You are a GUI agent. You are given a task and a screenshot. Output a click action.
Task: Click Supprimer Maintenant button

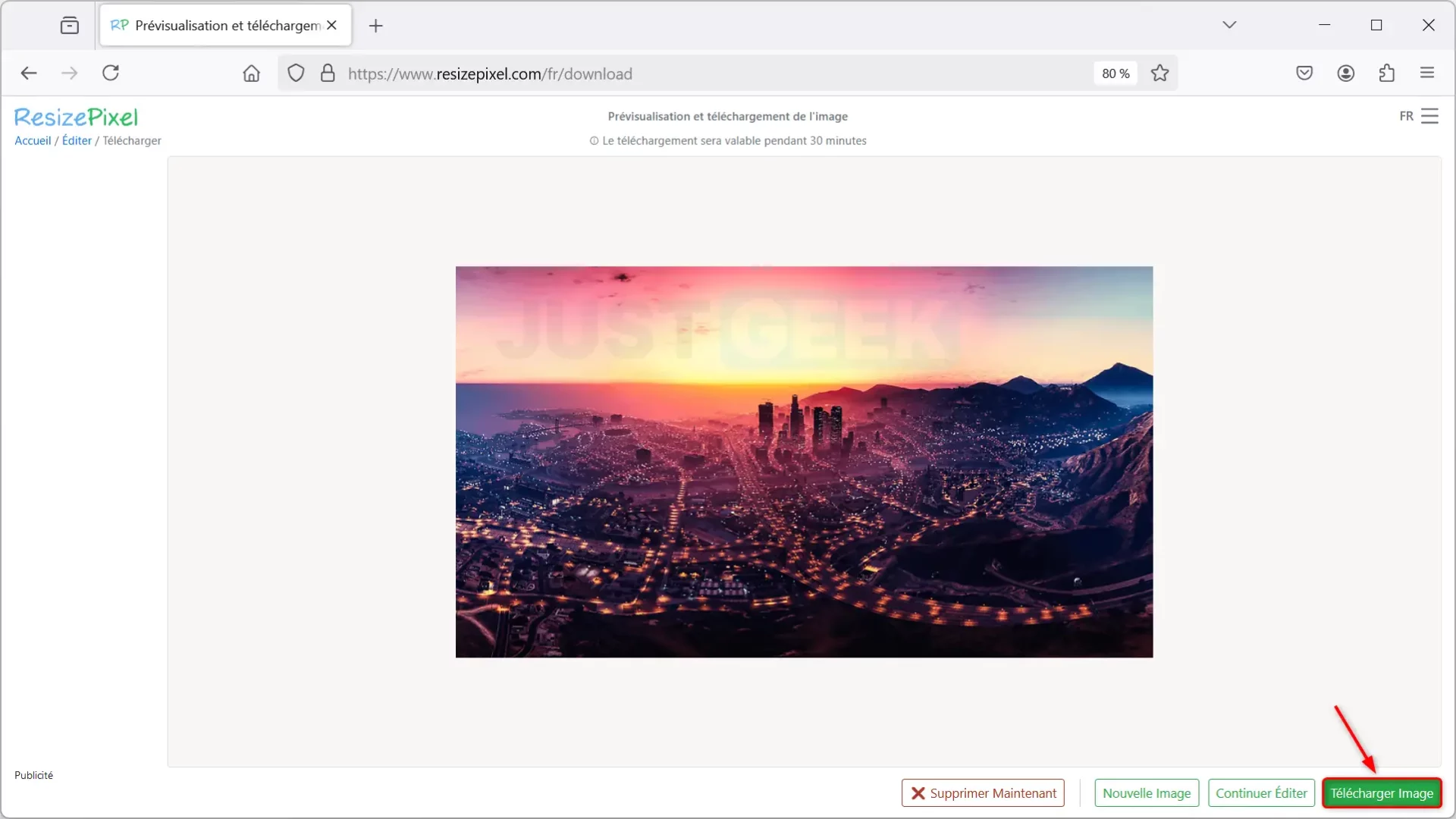tap(983, 793)
